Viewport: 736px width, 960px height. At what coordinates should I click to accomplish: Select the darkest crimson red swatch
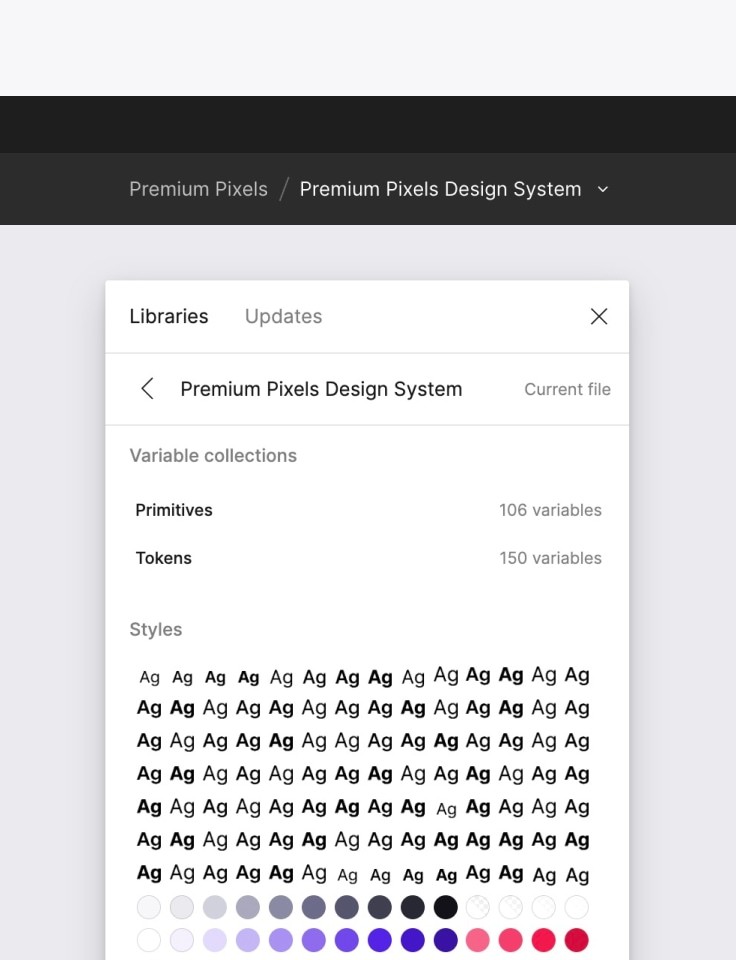577,940
